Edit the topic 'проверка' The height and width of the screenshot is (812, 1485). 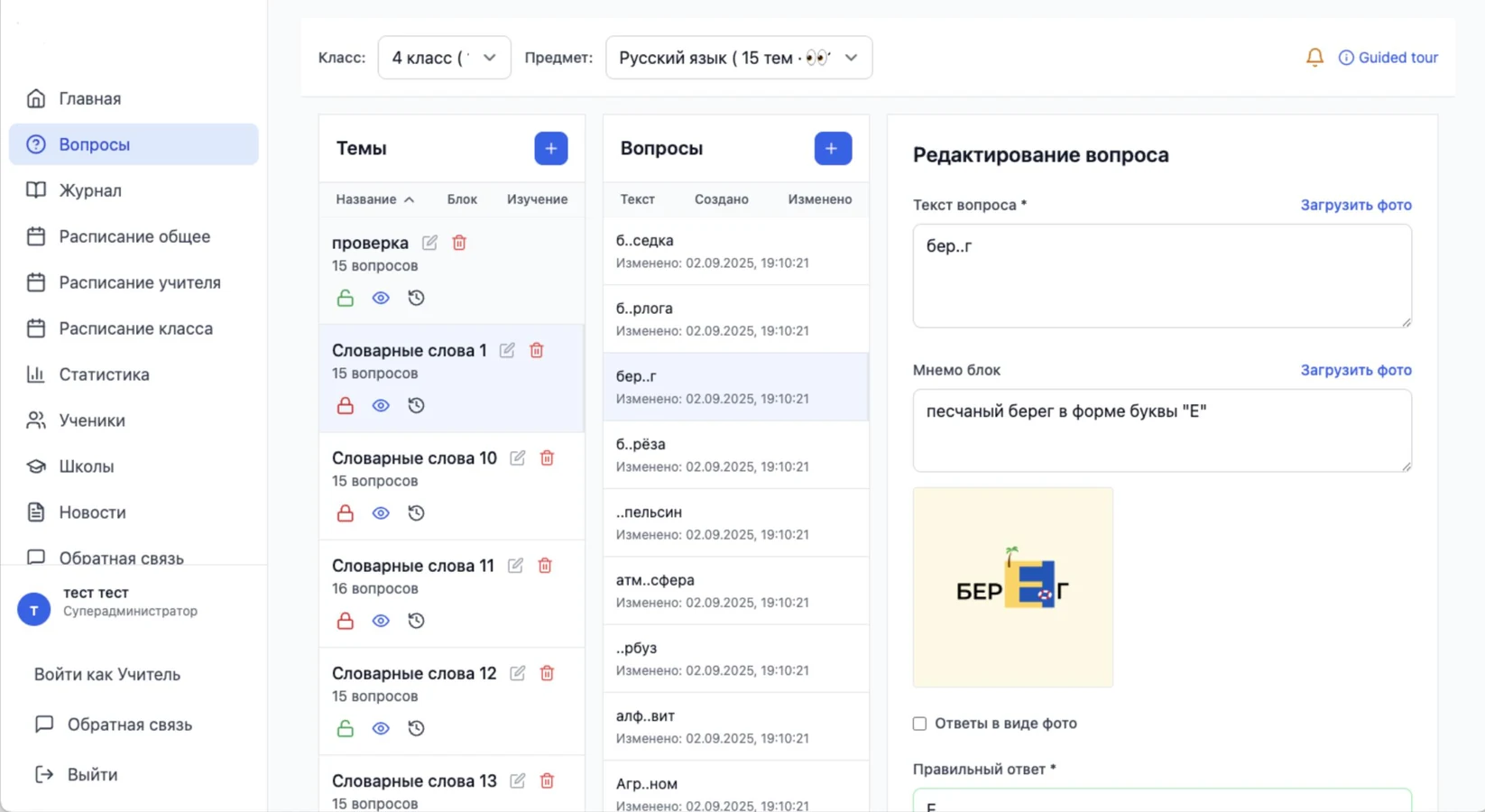(x=429, y=243)
